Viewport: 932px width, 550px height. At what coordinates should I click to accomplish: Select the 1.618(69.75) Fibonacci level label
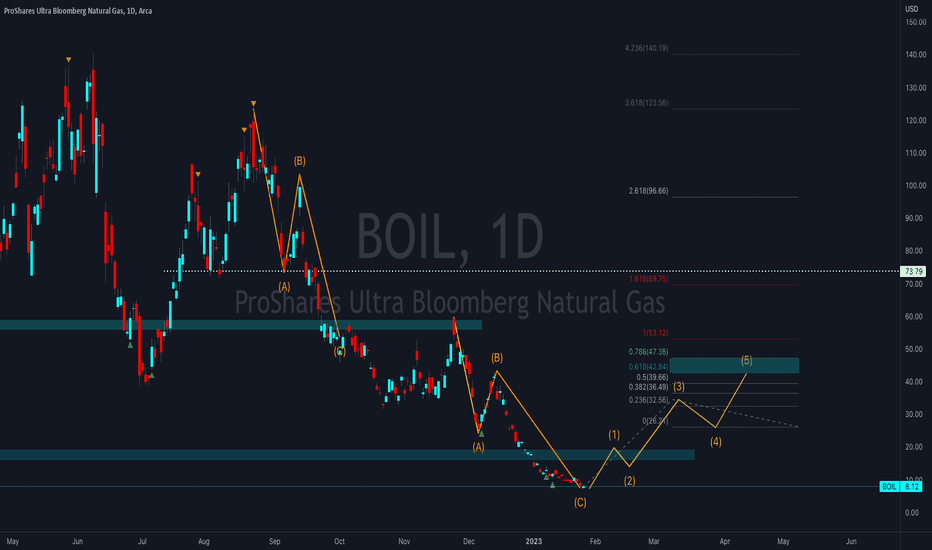648,279
